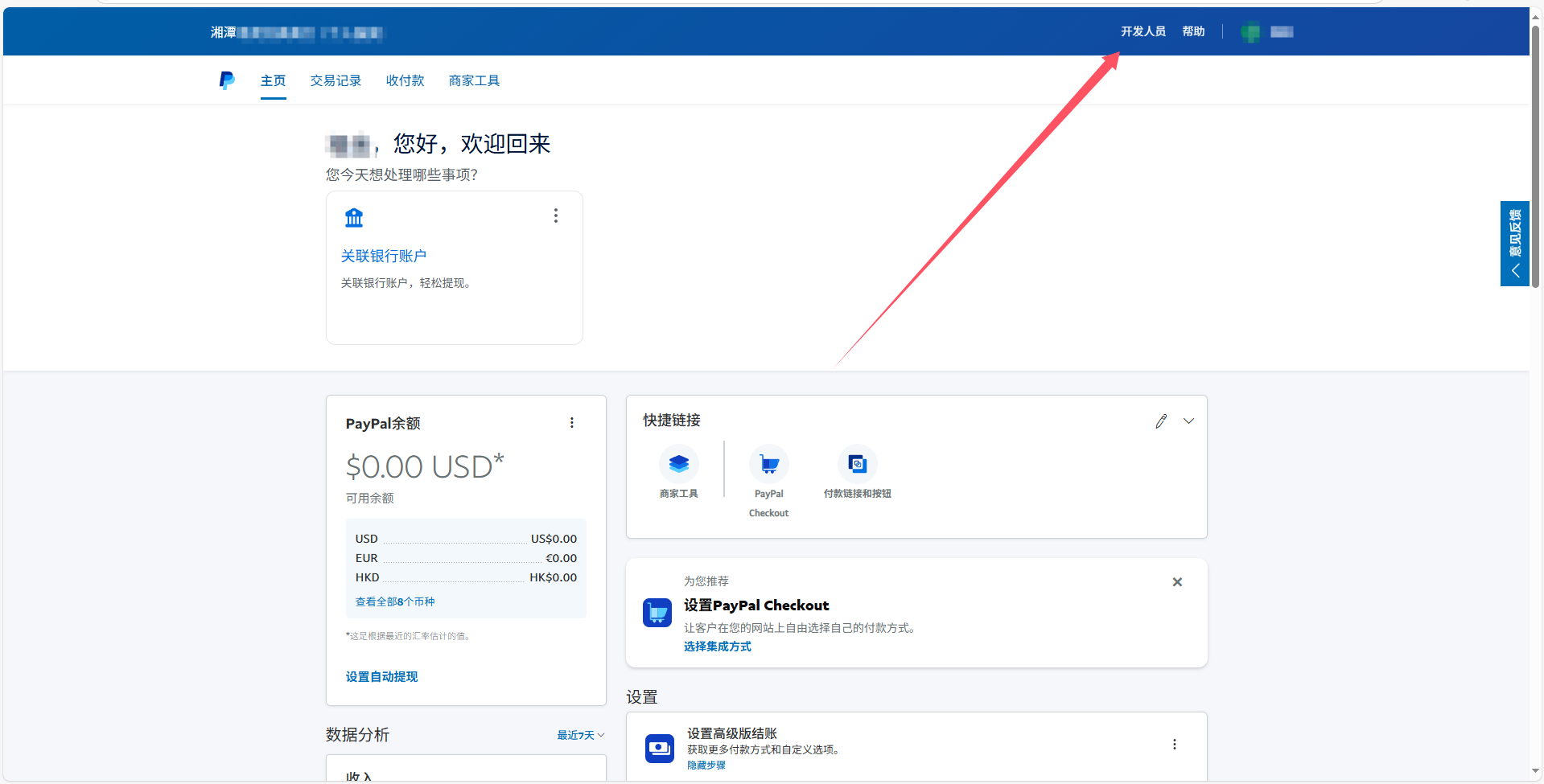
Task: Expand the 意见反馈 sidebar chevron
Action: point(1515,270)
